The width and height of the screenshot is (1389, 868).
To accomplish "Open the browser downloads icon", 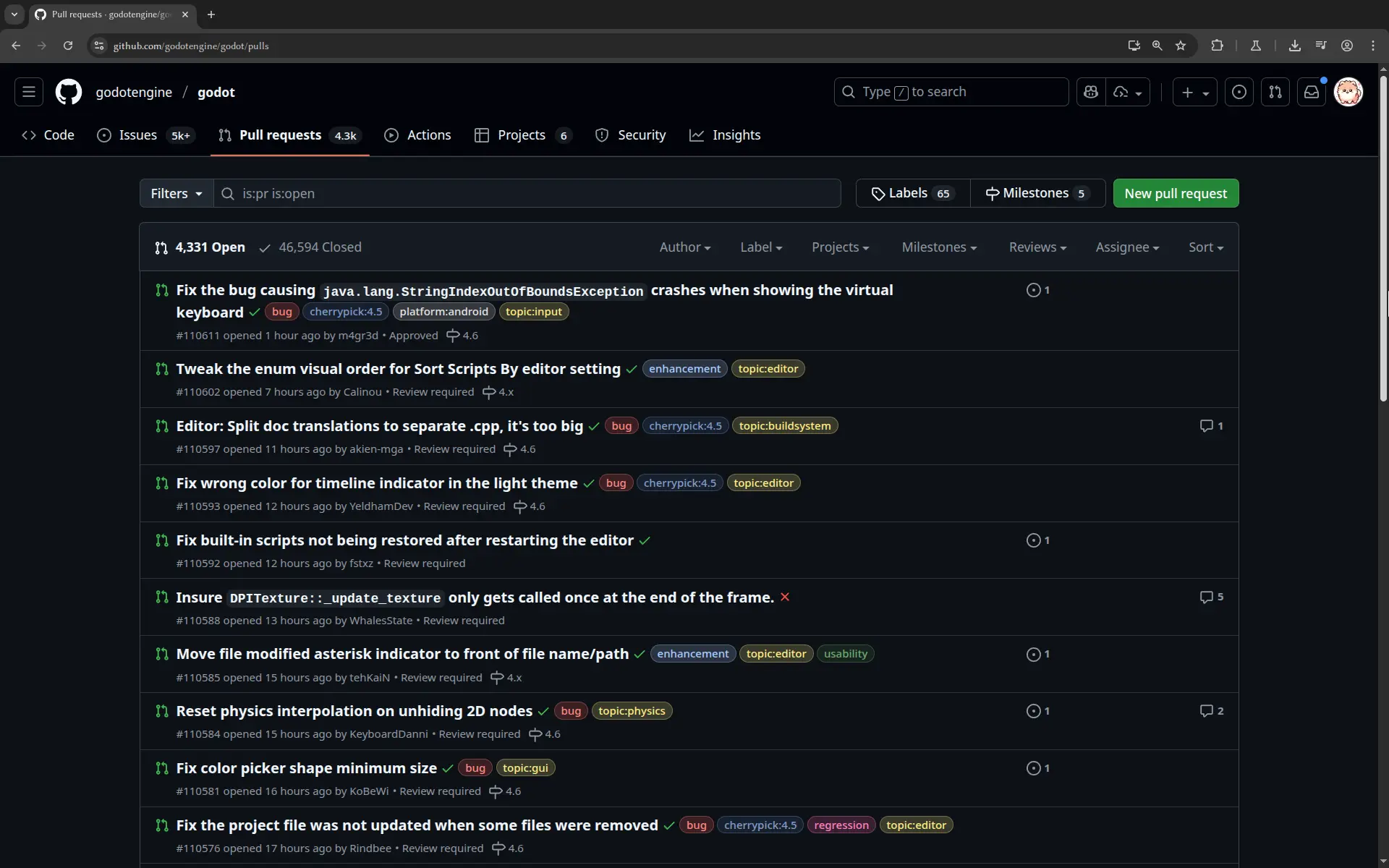I will click(x=1295, y=46).
